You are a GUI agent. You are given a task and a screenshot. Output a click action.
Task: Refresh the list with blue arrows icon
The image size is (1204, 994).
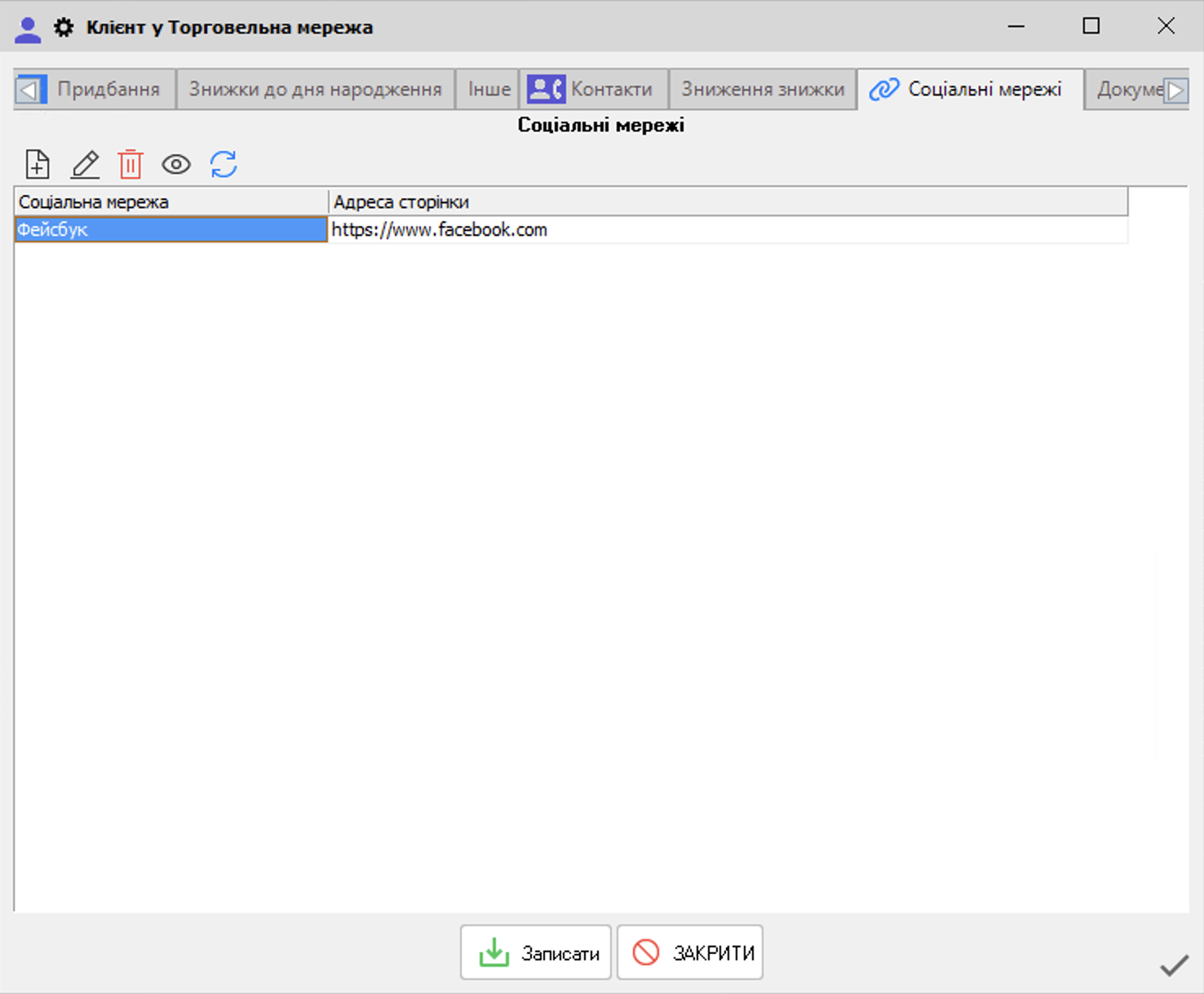pos(224,164)
